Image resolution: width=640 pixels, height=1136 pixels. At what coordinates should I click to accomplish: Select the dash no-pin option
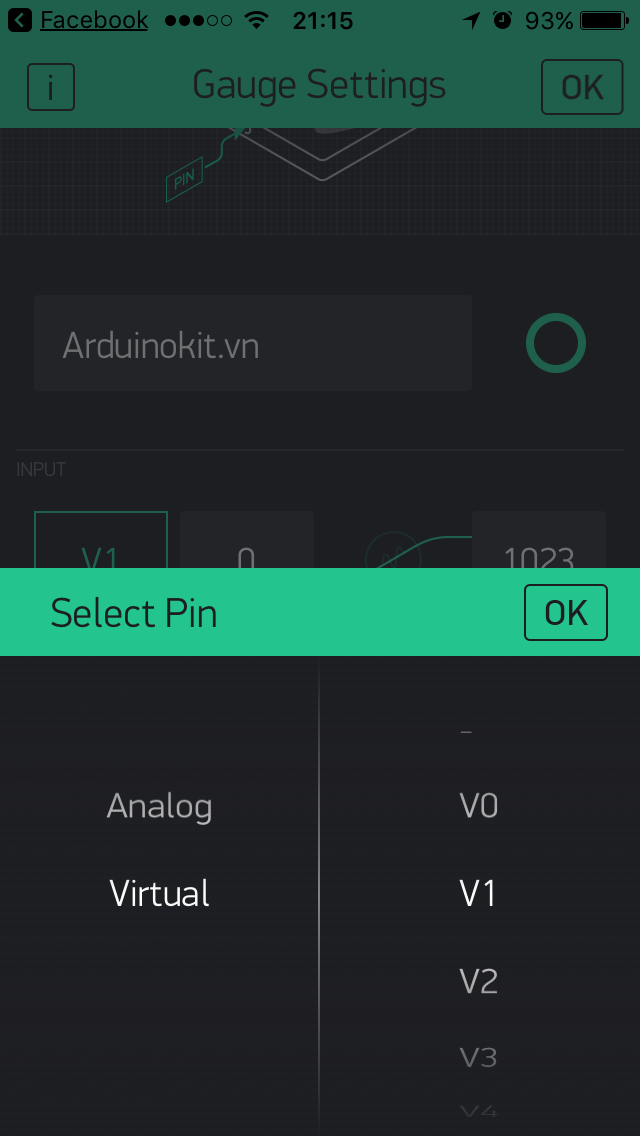(x=466, y=732)
